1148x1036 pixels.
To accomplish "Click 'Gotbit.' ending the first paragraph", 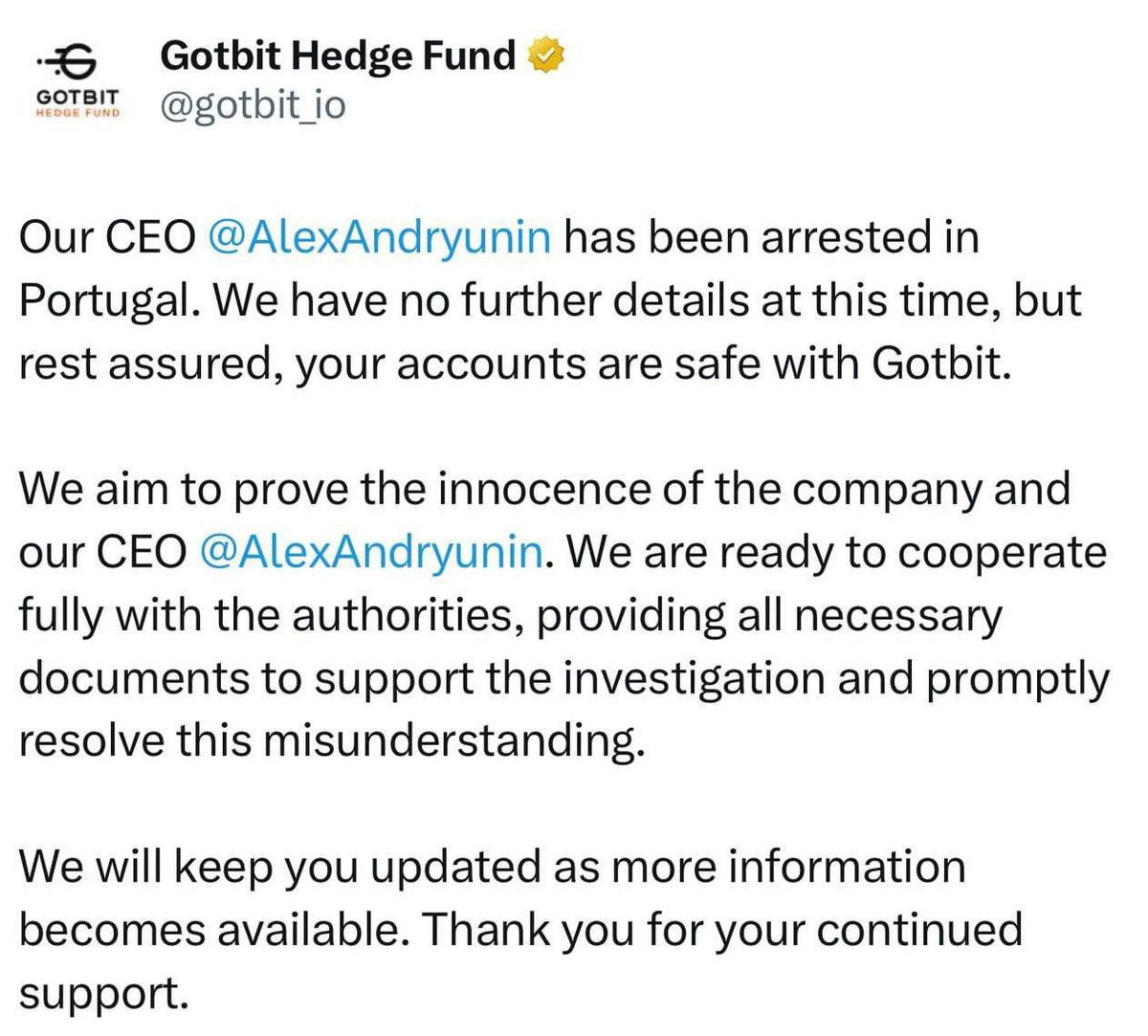I will pos(941,364).
